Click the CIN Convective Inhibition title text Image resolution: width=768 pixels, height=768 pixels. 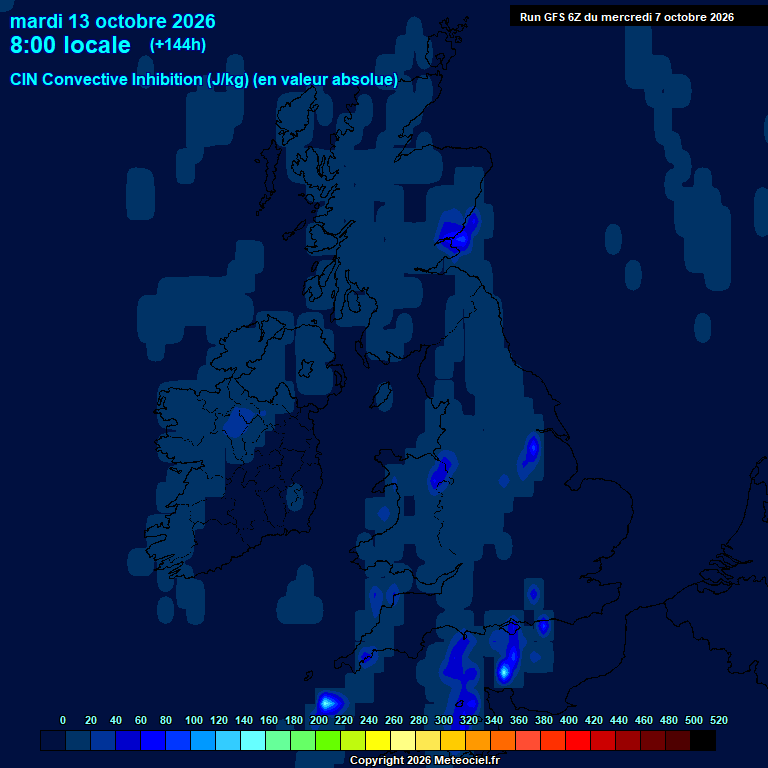coord(204,79)
